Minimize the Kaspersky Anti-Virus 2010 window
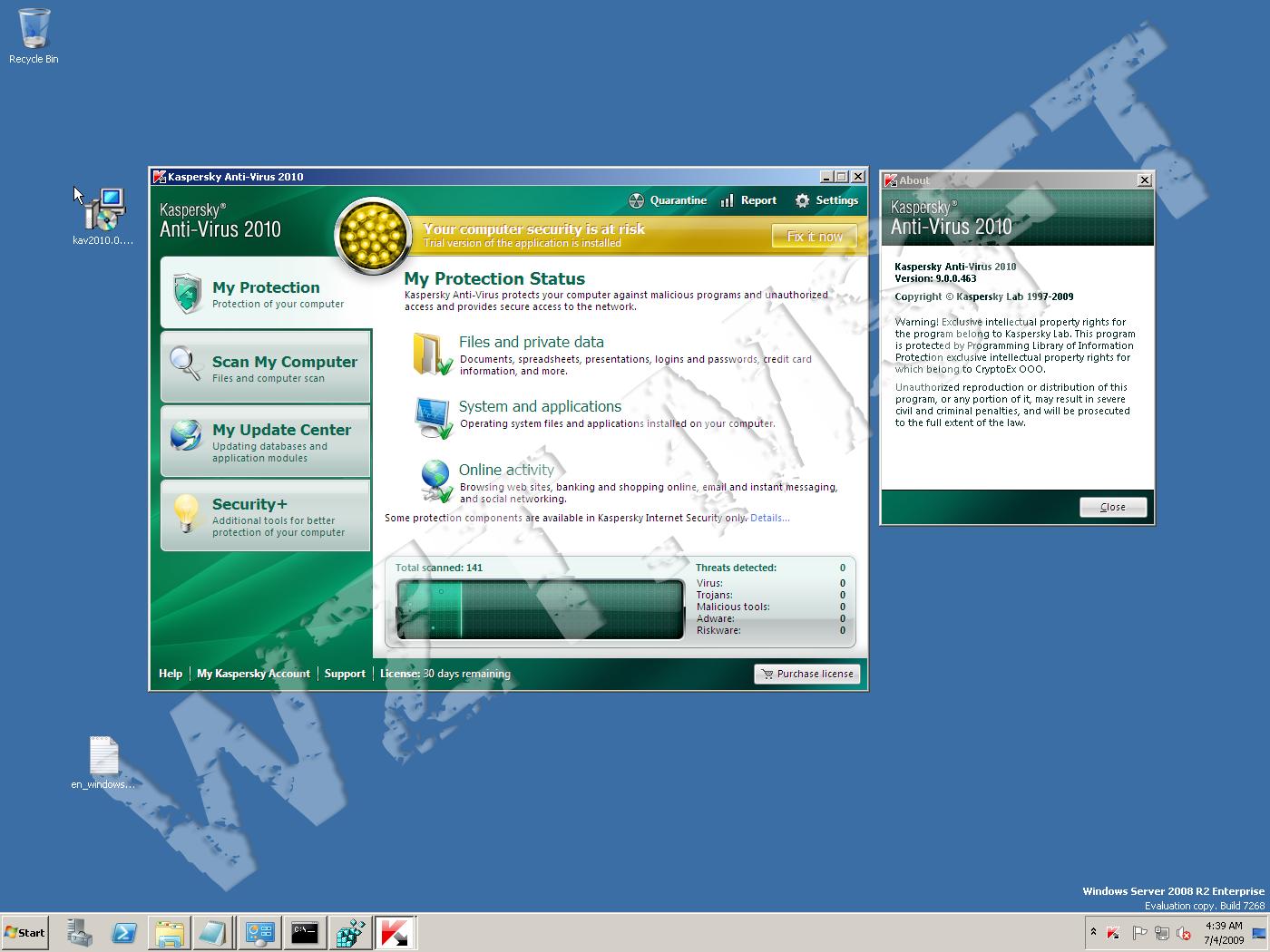The image size is (1270, 952). (x=826, y=177)
